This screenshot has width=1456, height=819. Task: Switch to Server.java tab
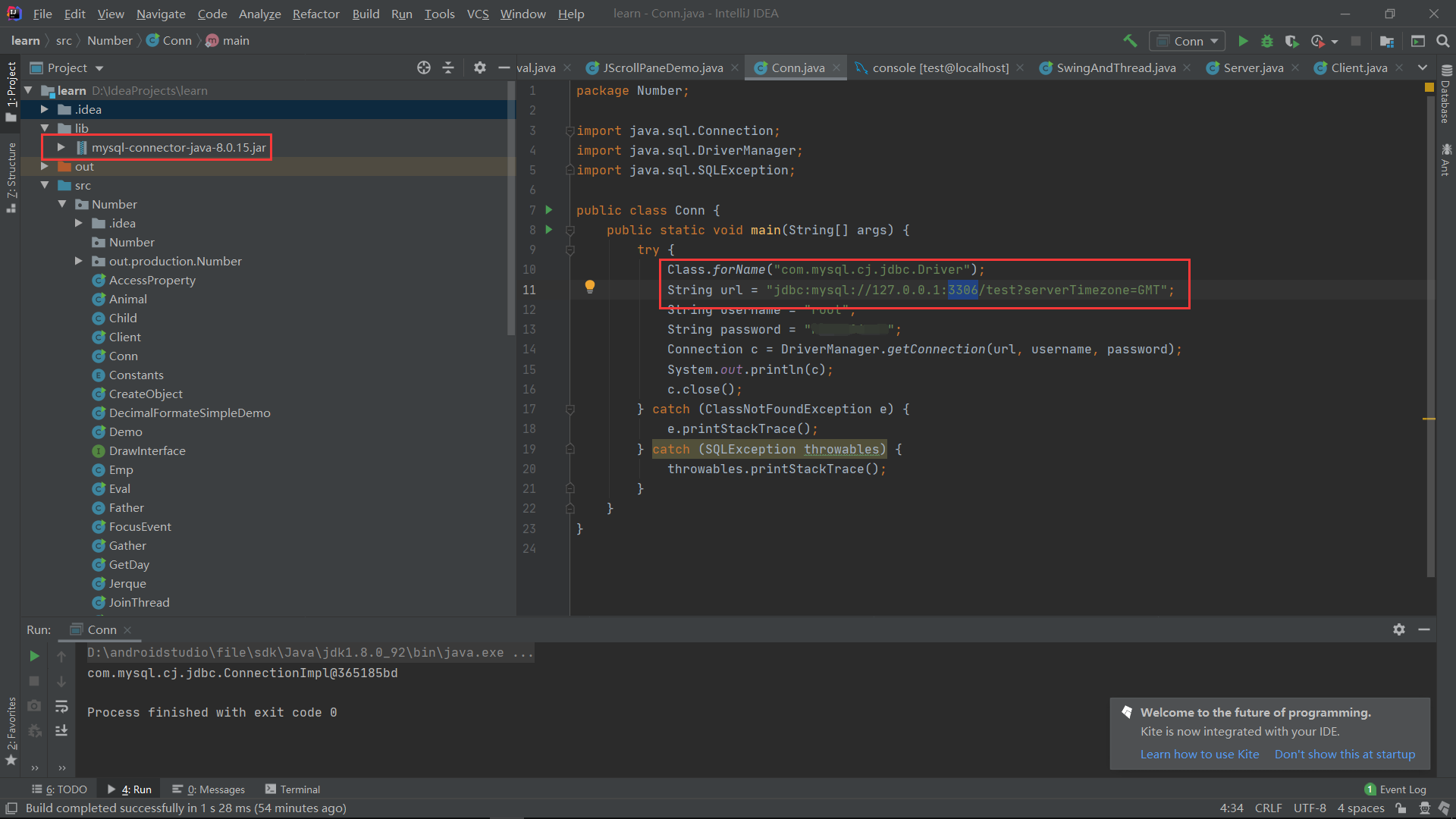tap(1253, 67)
